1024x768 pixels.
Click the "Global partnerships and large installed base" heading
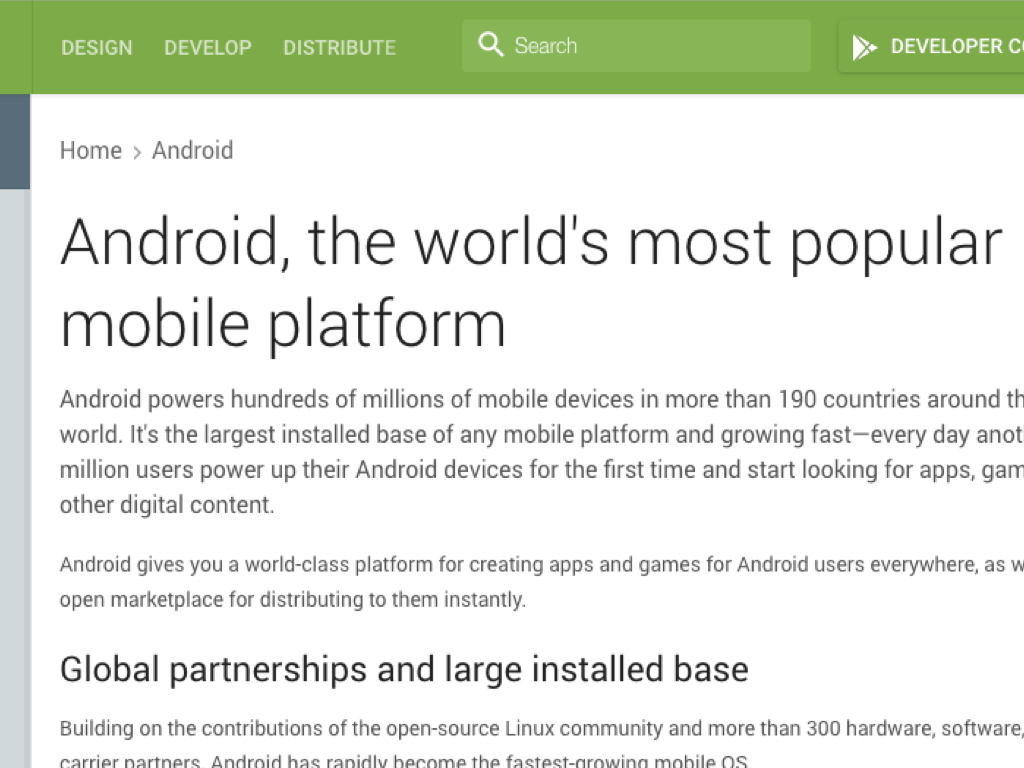click(404, 669)
